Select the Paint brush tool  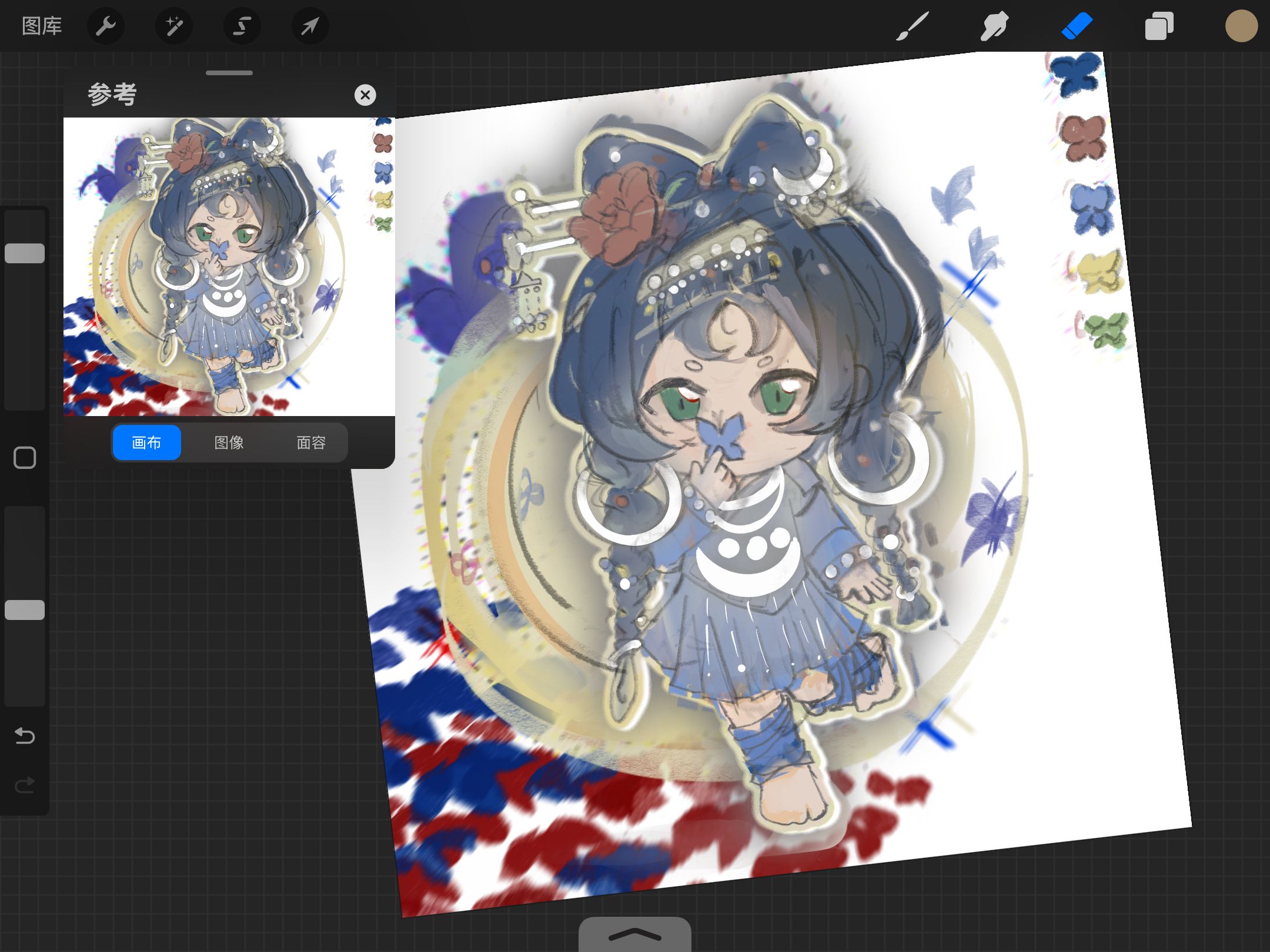pyautogui.click(x=913, y=26)
